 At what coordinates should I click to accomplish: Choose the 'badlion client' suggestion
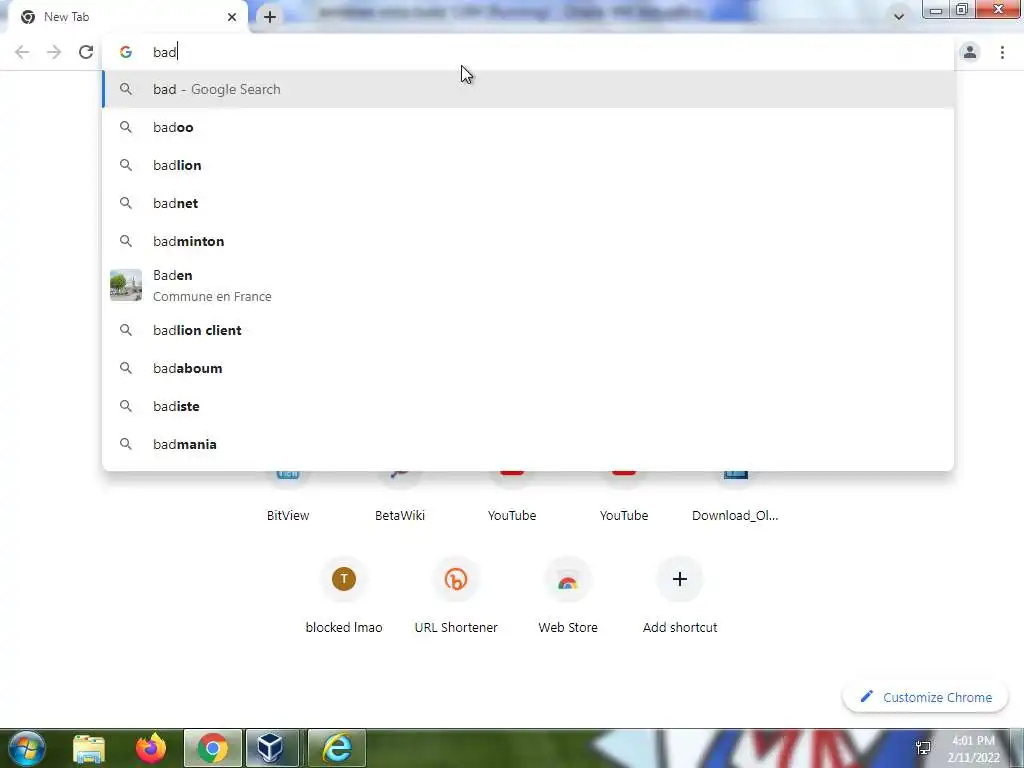tap(528, 330)
